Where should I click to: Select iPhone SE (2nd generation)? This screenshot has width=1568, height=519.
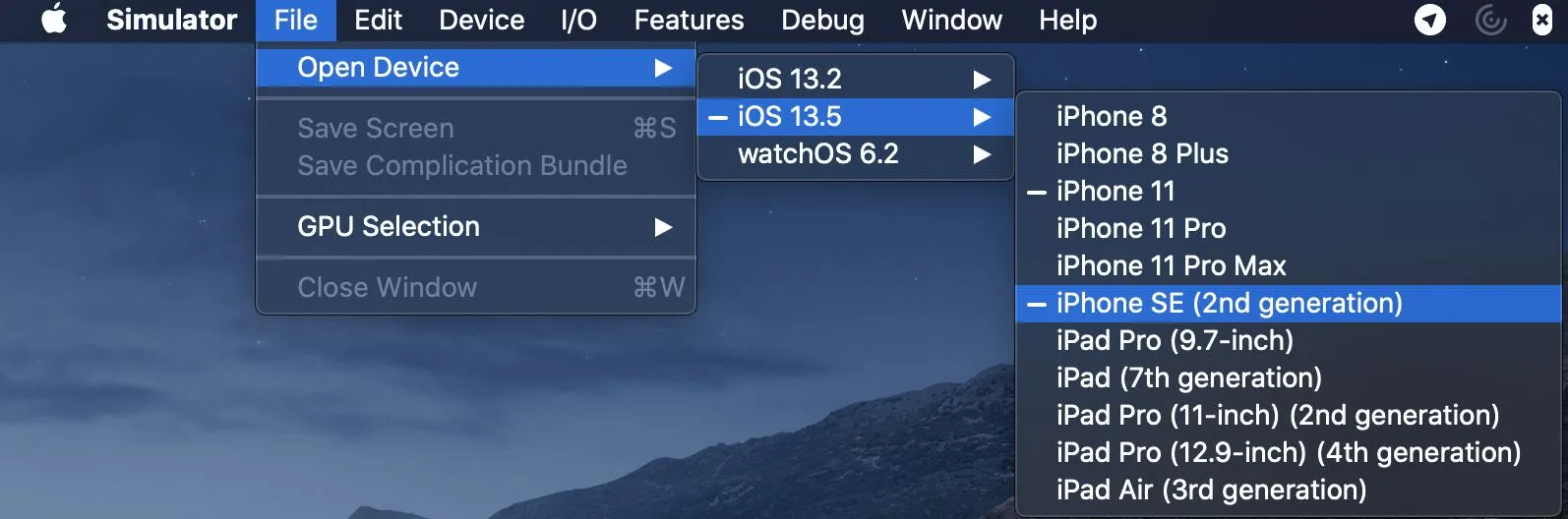click(x=1288, y=303)
